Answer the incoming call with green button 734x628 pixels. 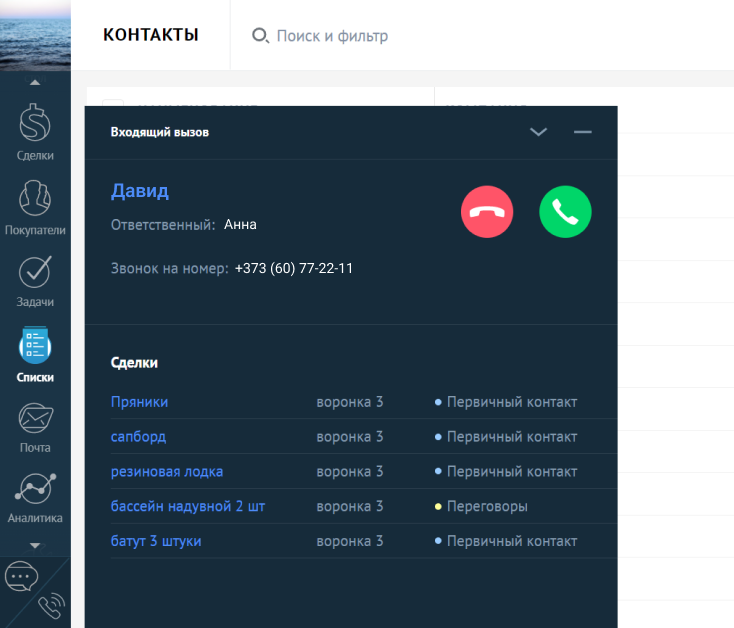pos(565,212)
